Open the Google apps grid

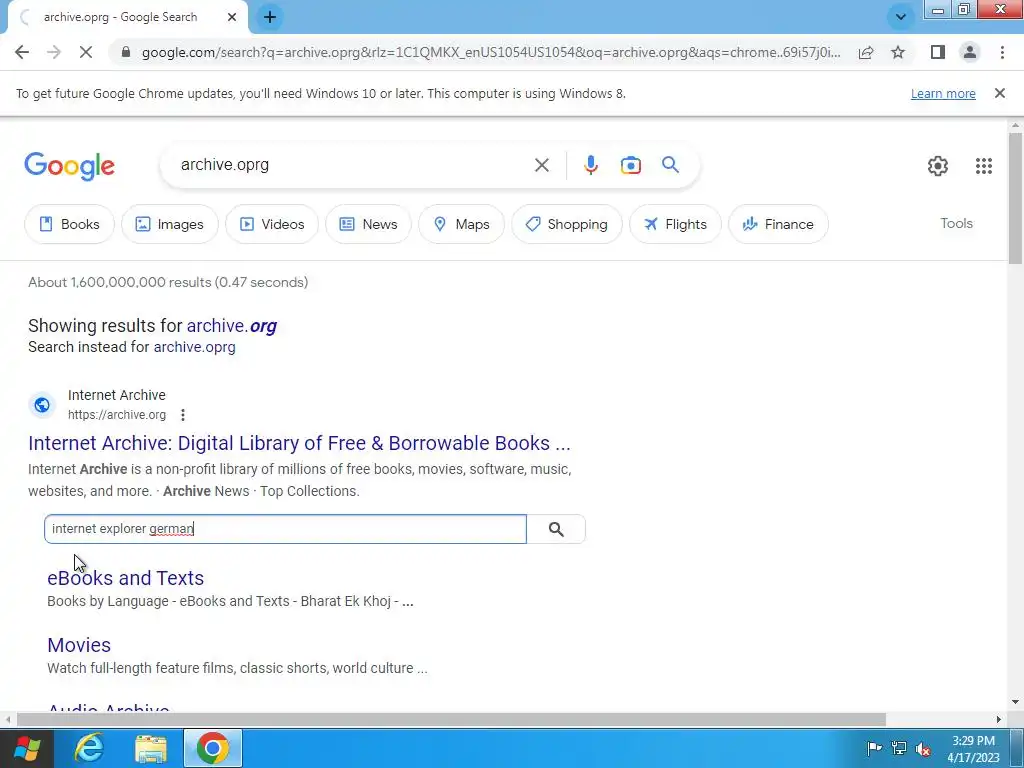984,166
